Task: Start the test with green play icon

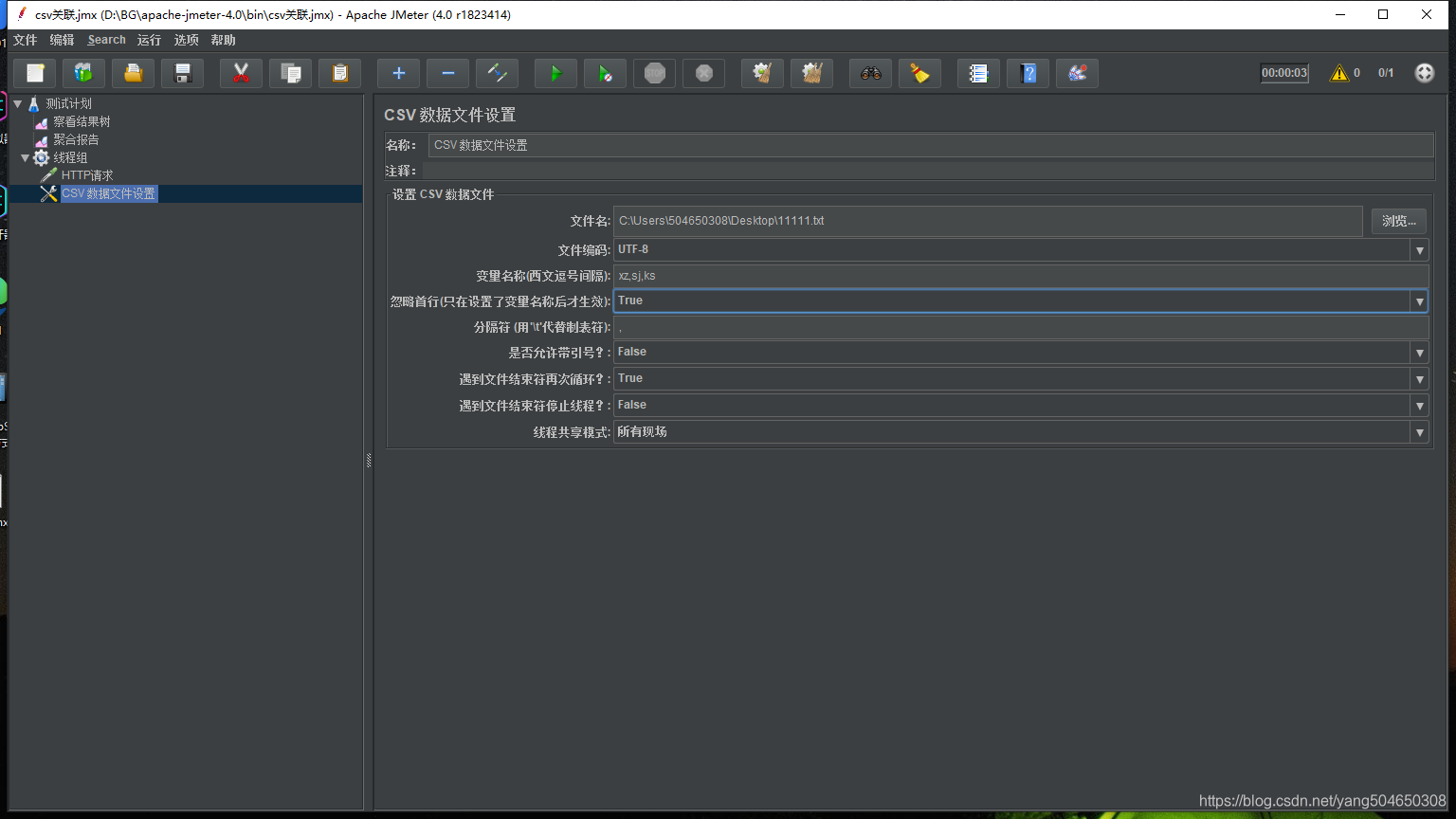Action: [x=556, y=73]
